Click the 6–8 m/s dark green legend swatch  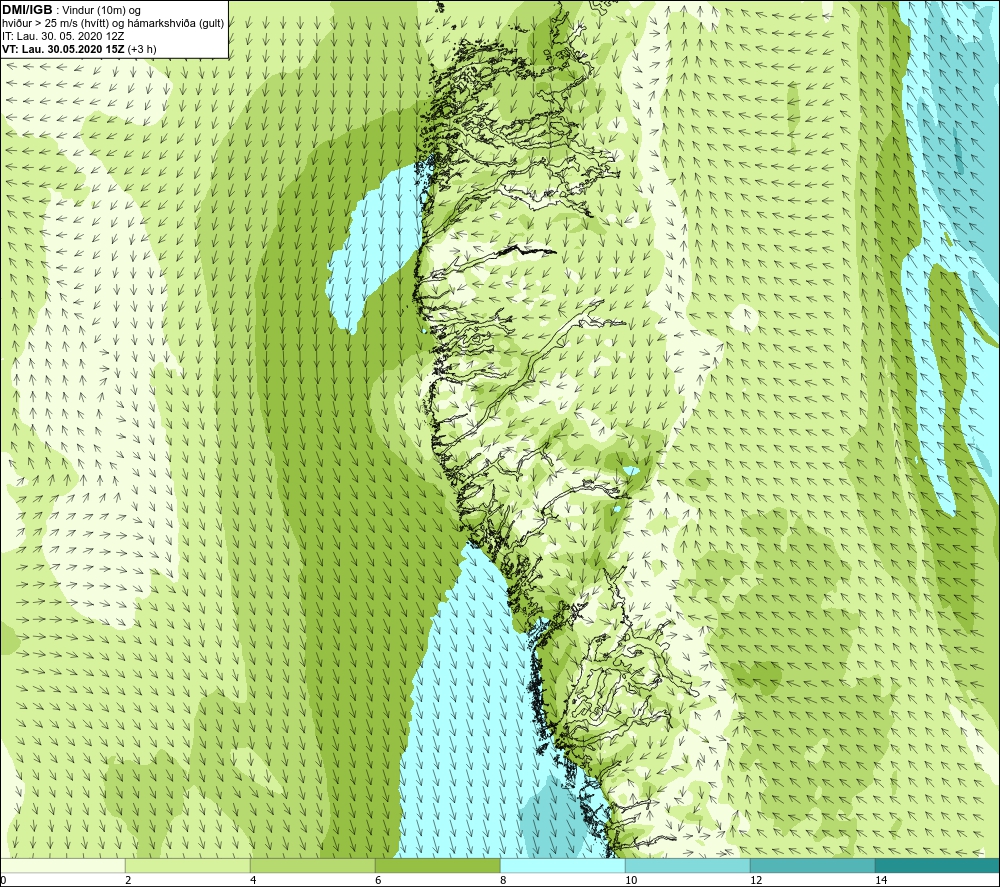[x=438, y=865]
